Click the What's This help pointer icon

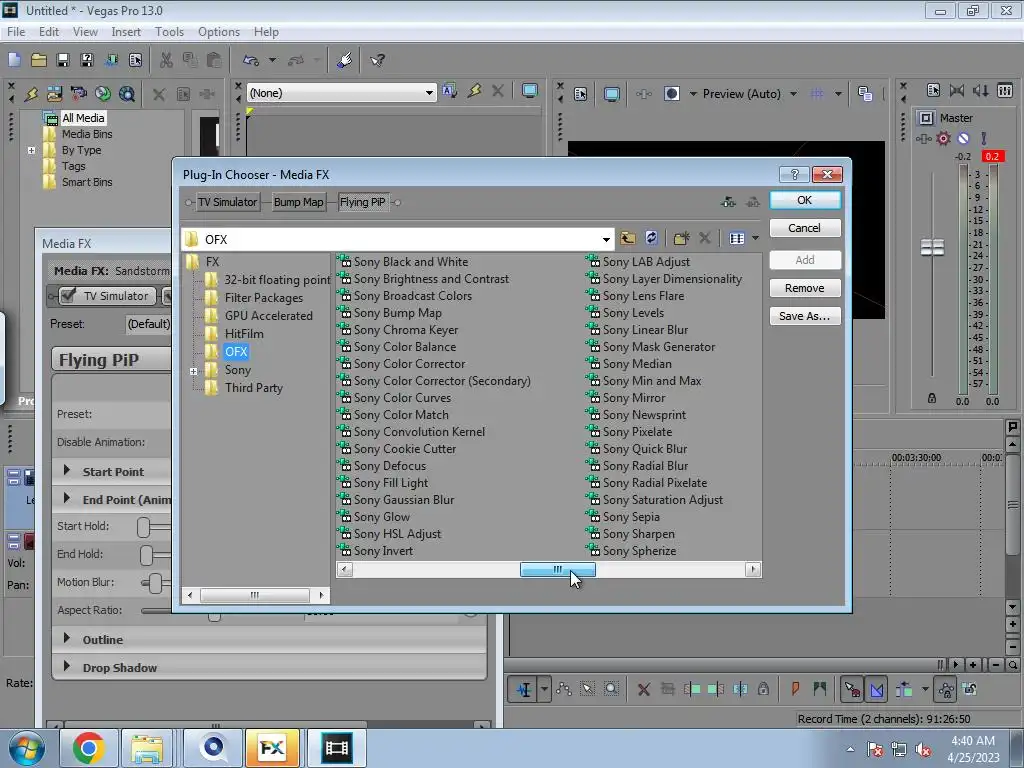click(377, 60)
